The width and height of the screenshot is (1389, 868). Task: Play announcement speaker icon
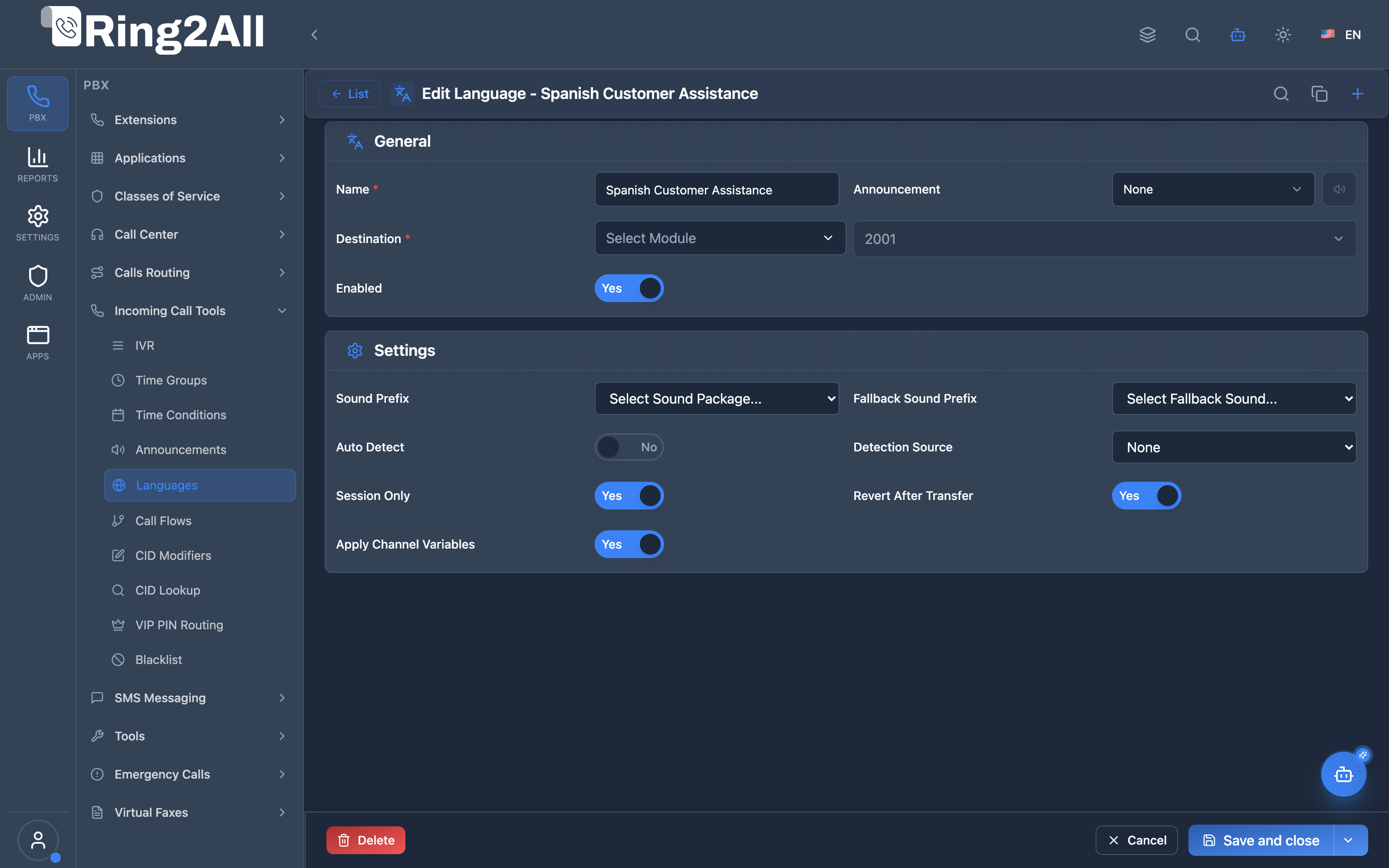pyautogui.click(x=1339, y=189)
